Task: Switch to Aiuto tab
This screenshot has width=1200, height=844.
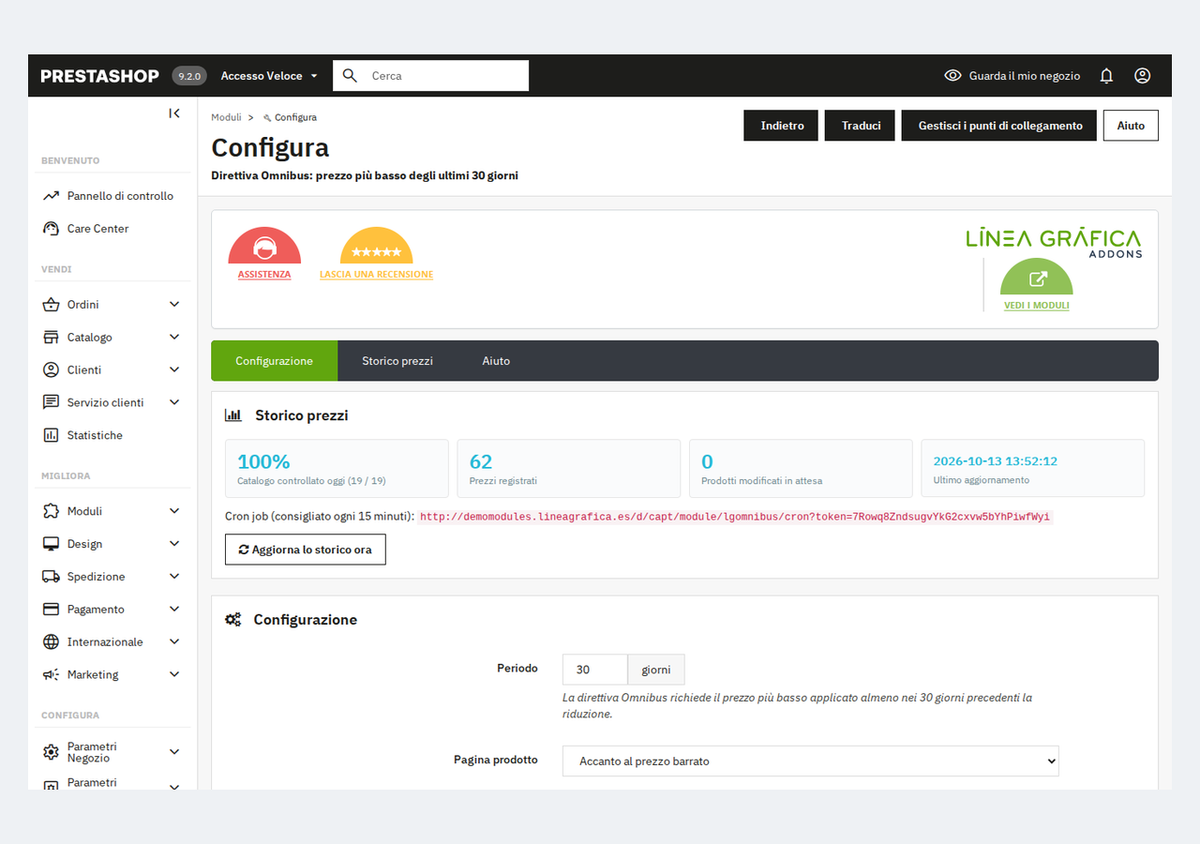Action: pos(496,361)
